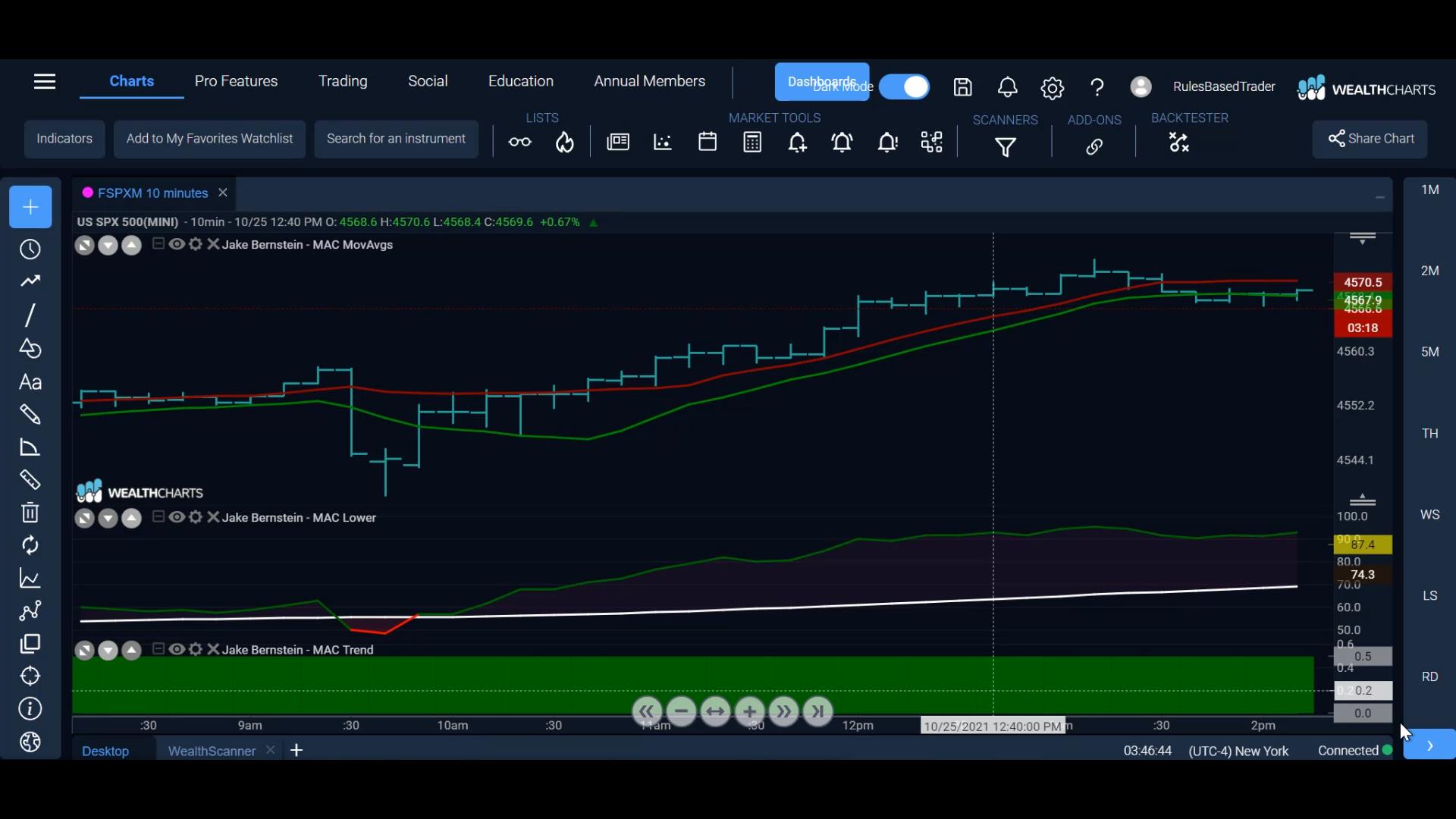
Task: Open the calculator market tool
Action: pos(752,142)
